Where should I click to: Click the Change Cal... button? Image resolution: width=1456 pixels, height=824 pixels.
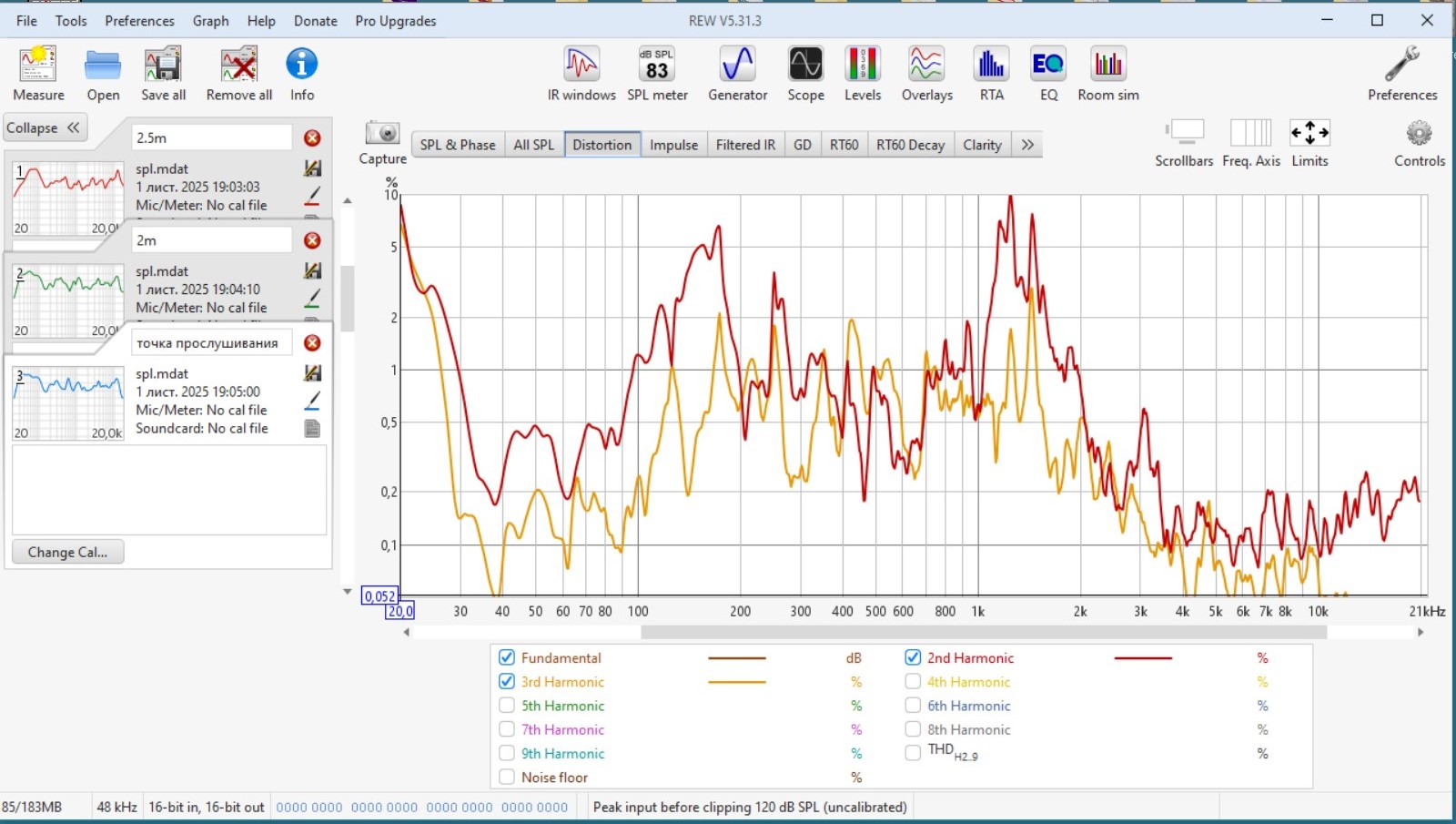67,552
